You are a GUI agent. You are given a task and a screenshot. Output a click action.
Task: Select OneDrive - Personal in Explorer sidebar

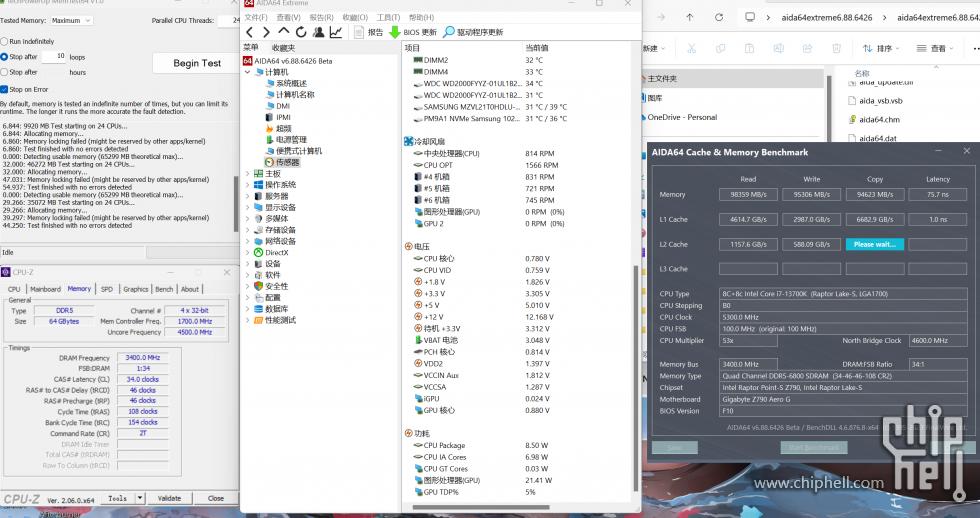(x=682, y=117)
